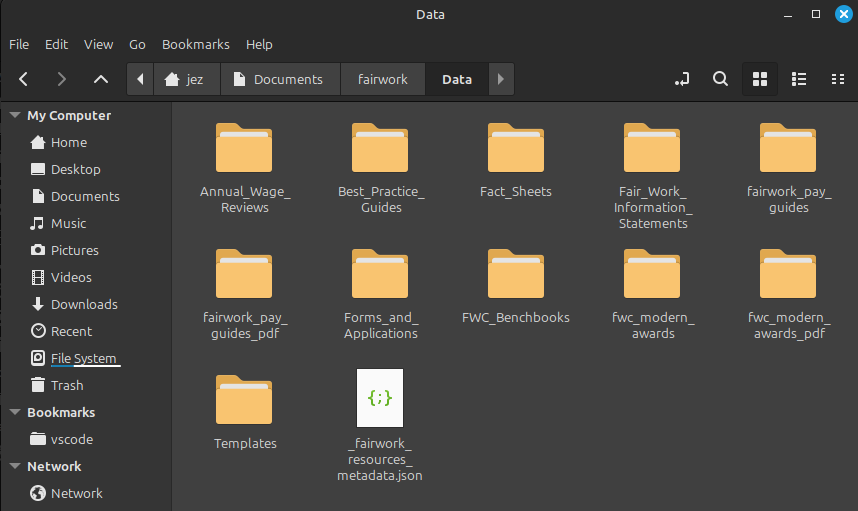Open the View menu

click(x=98, y=44)
